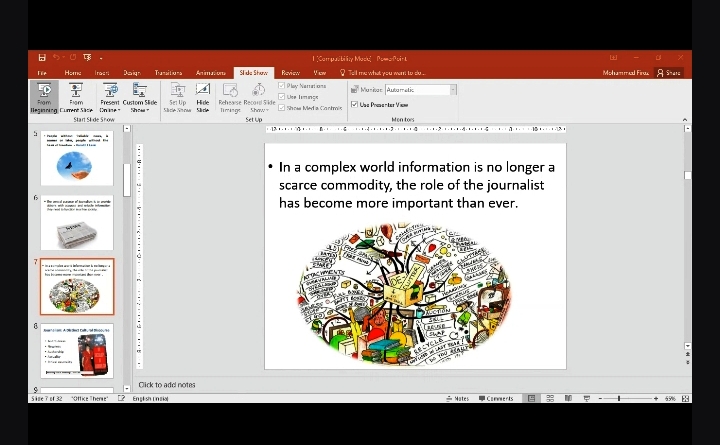Toggle the Notes pane from status bar
Screen dimensions: 720x445
[457, 398]
